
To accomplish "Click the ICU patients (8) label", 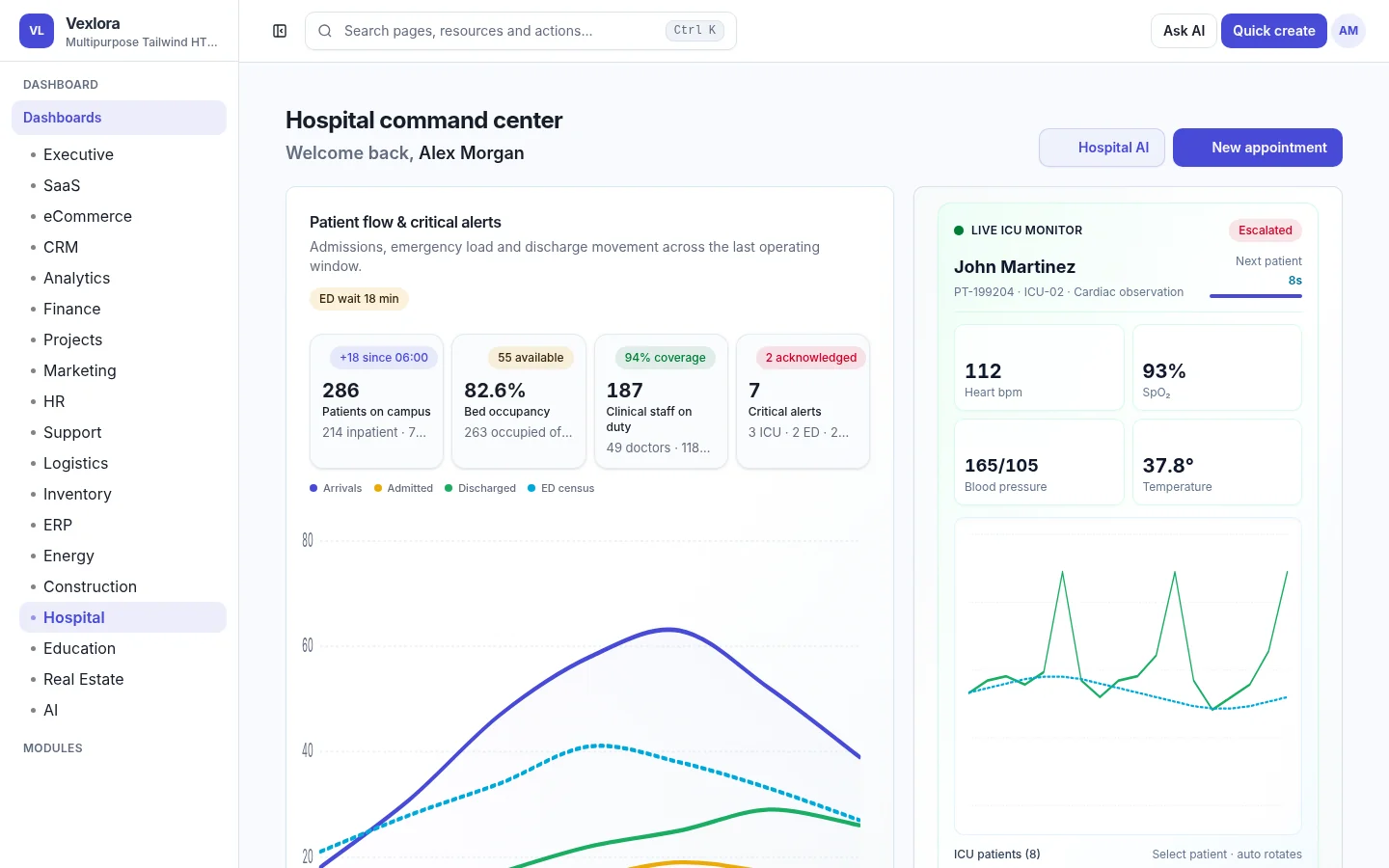I will coord(997,854).
